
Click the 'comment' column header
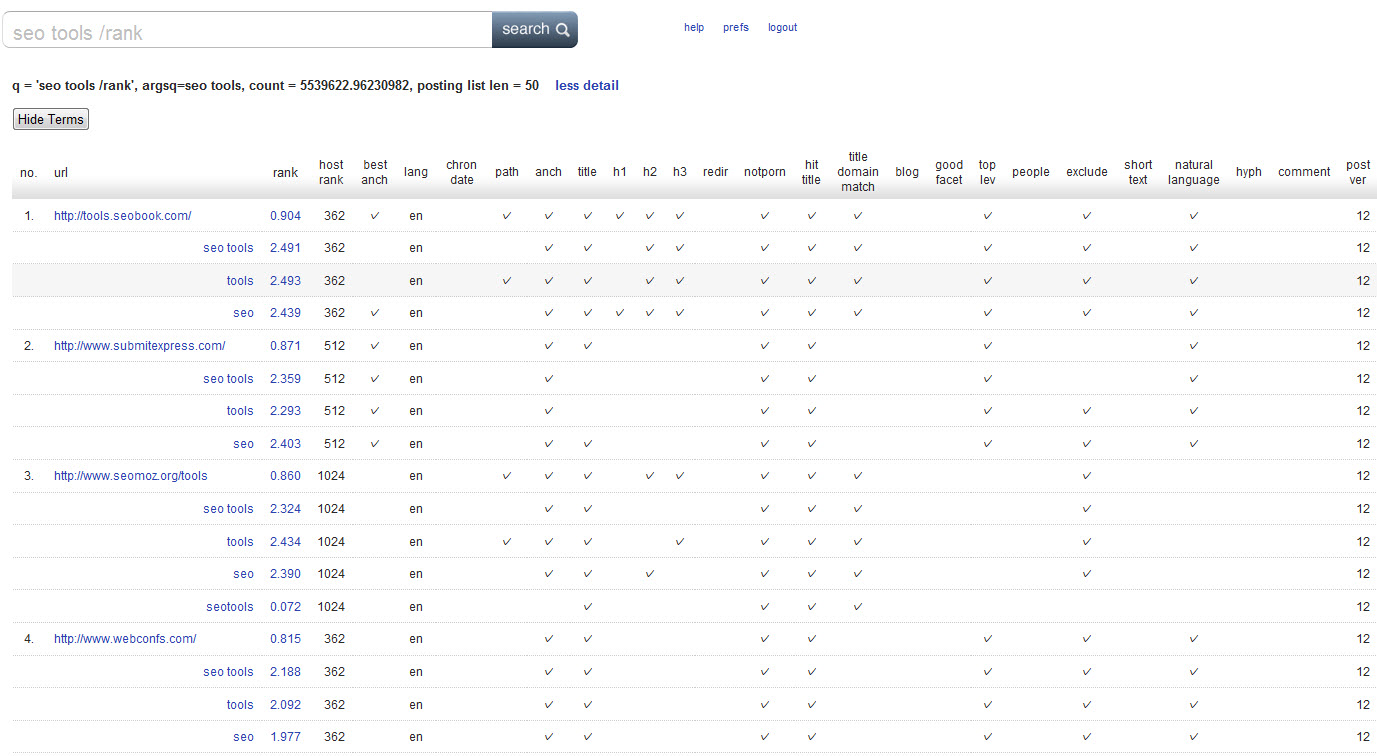point(1304,172)
